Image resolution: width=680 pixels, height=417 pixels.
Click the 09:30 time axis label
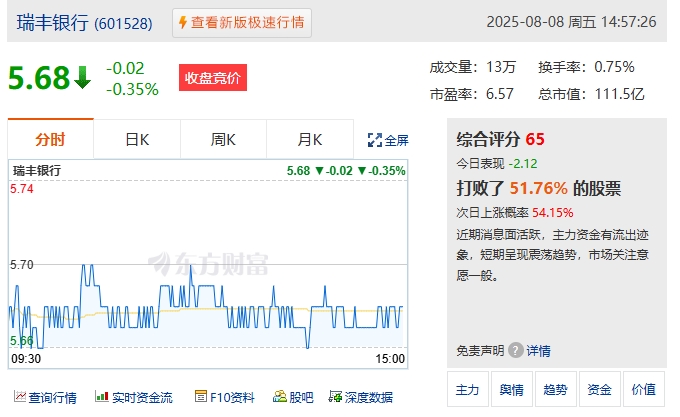[x=26, y=359]
